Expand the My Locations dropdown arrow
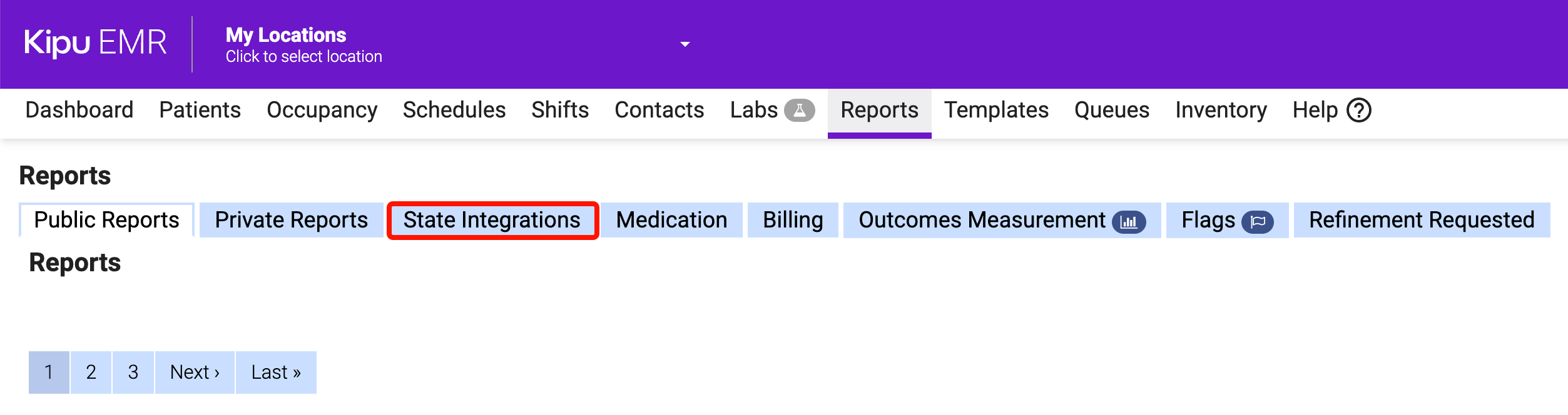 pos(685,44)
